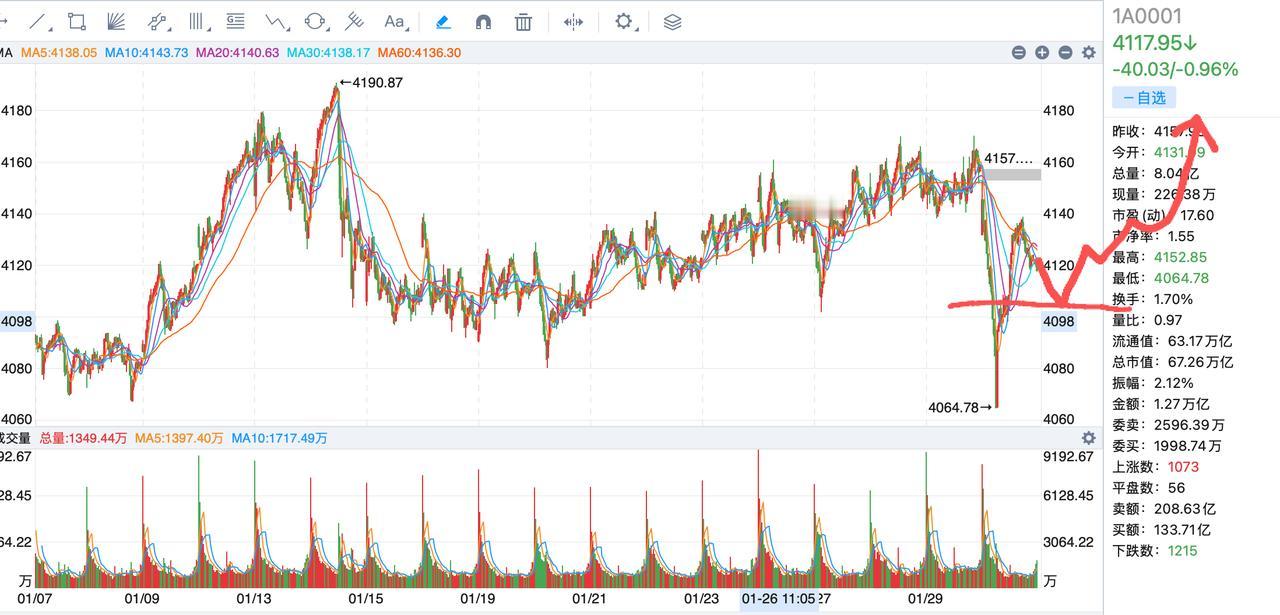Screen dimensions: 1280x615
Task: Click the blue highlighter pen icon
Action: coord(443,21)
